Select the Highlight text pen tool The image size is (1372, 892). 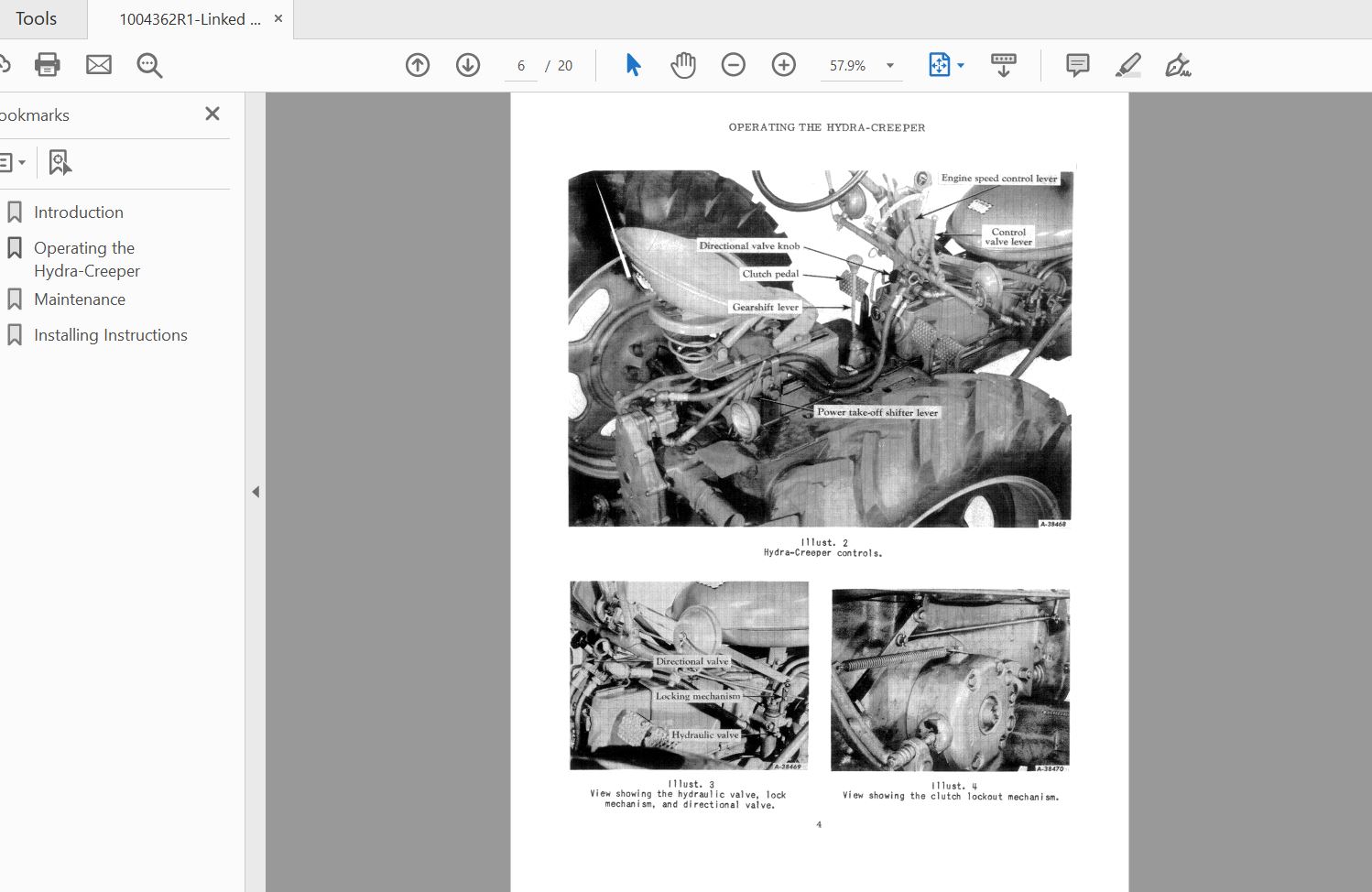[1128, 65]
